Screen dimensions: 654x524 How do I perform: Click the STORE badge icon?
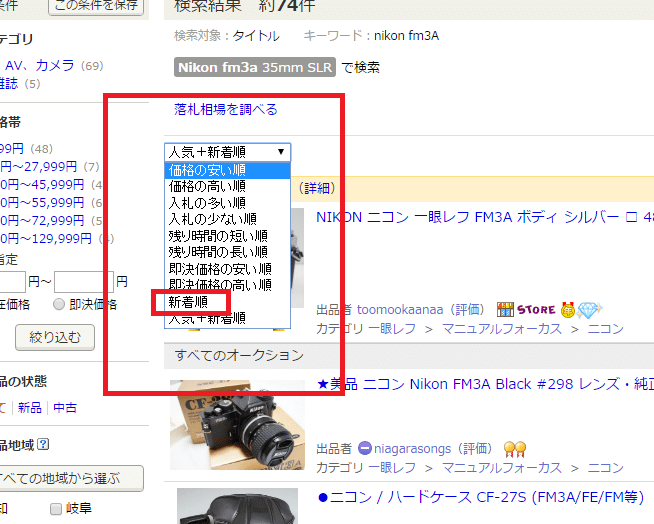(526, 310)
